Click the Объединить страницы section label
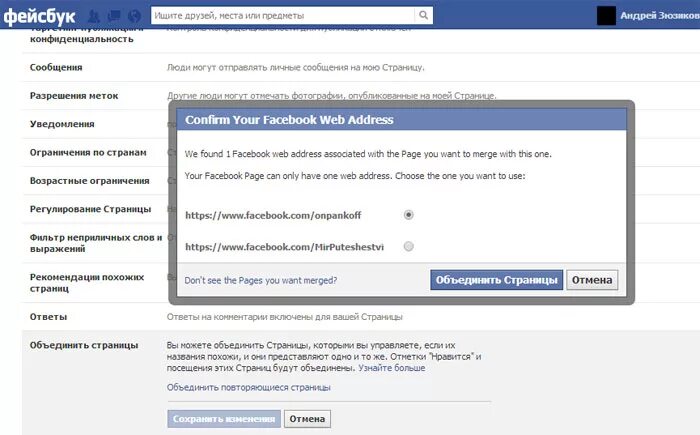This screenshot has width=700, height=435. coord(84,345)
